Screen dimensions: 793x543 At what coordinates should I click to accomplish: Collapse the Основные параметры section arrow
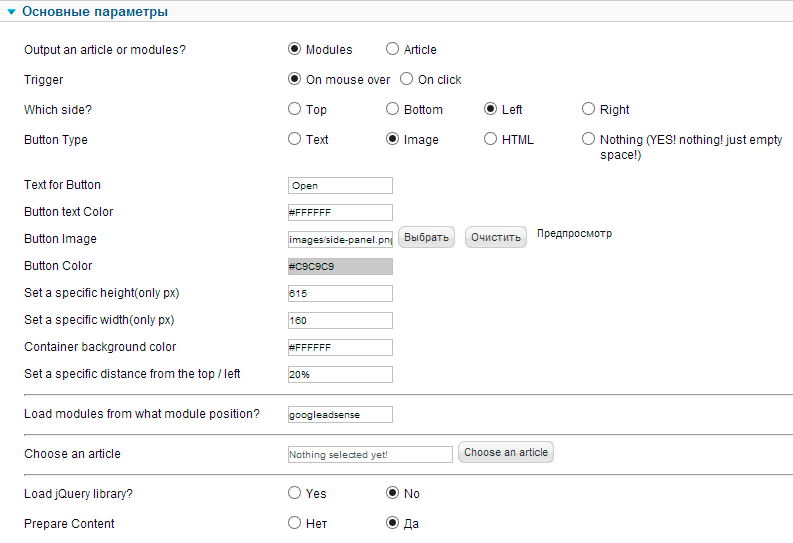(x=11, y=12)
